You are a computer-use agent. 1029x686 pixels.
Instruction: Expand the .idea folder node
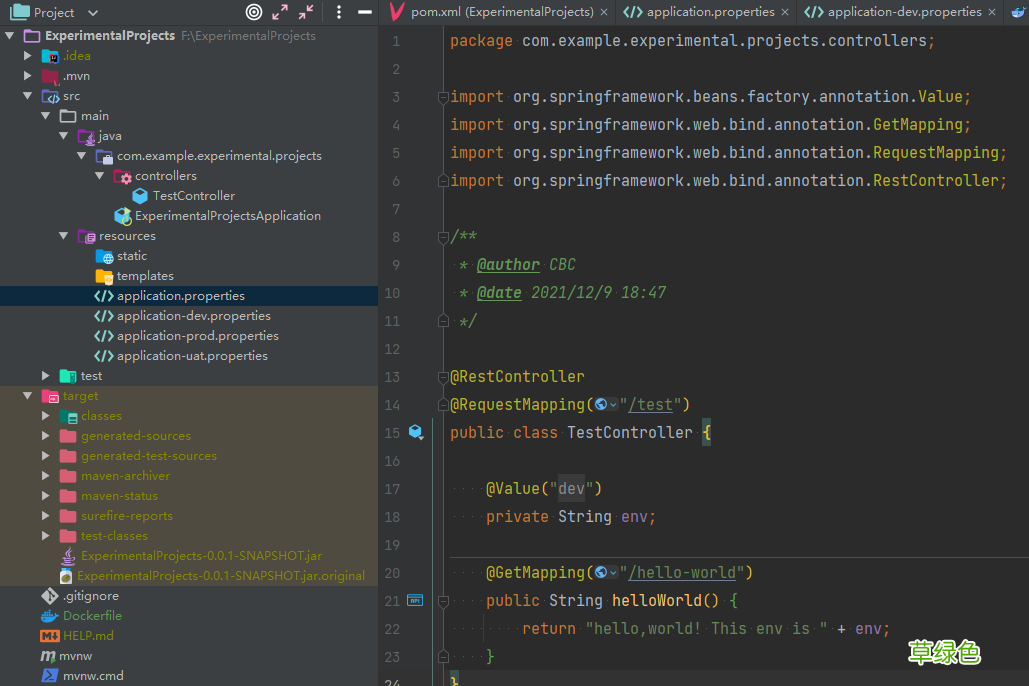[28, 56]
